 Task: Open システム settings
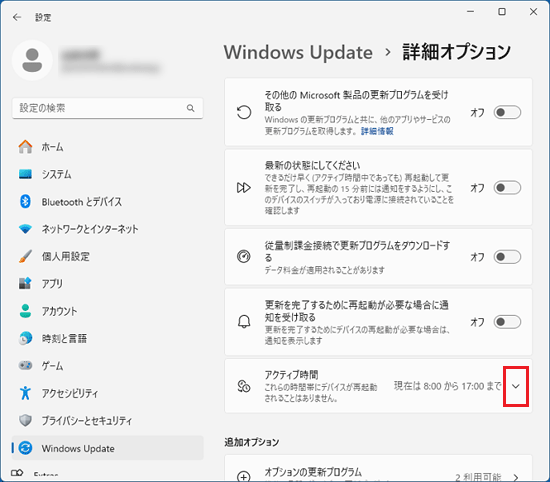[107, 174]
